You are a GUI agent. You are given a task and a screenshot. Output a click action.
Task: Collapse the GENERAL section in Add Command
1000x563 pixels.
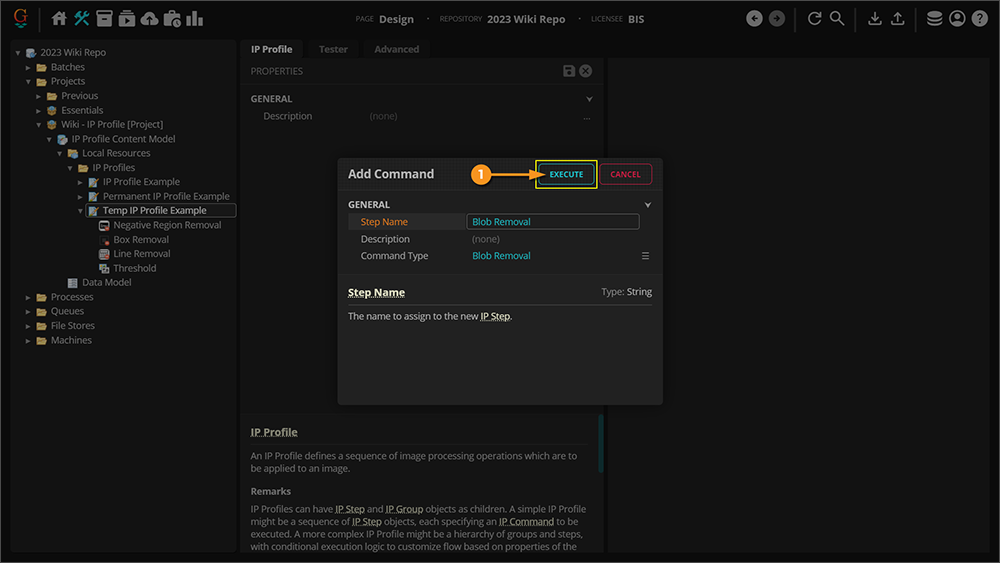pos(648,205)
